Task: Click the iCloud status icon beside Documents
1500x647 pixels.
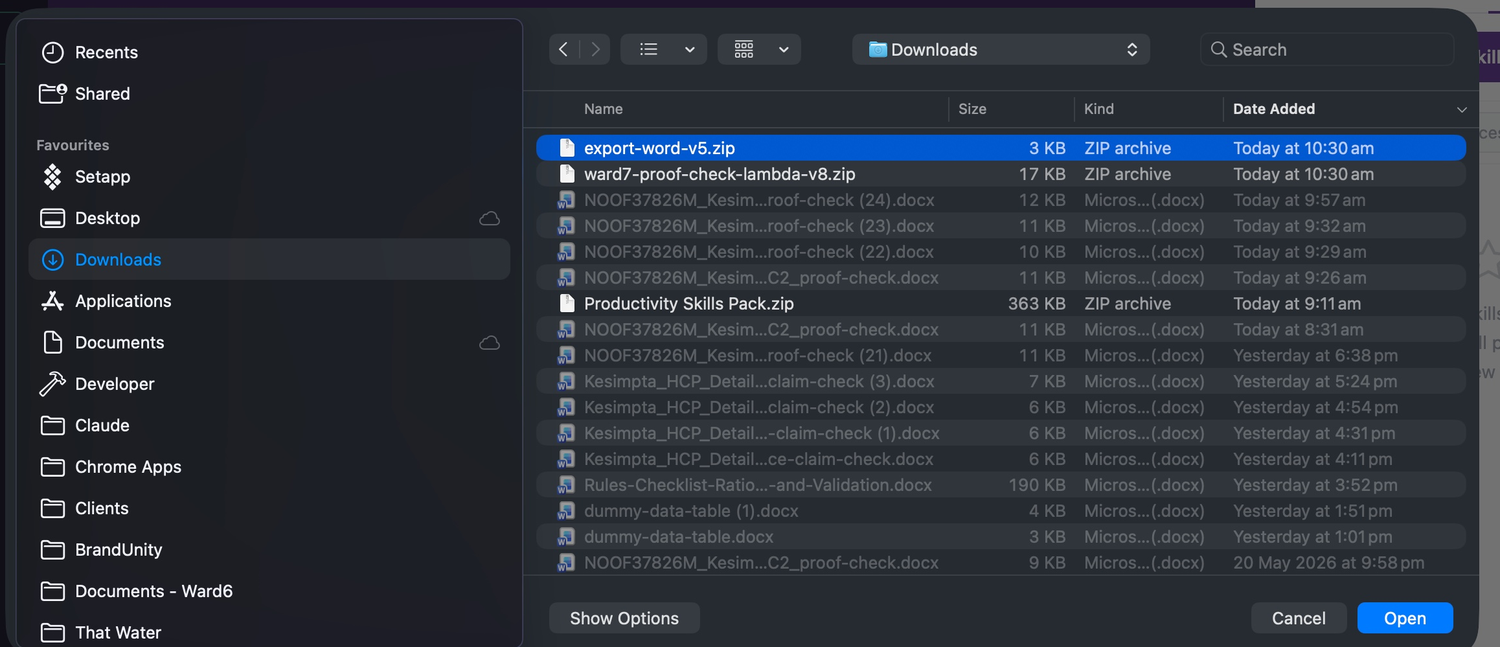Action: pyautogui.click(x=490, y=342)
